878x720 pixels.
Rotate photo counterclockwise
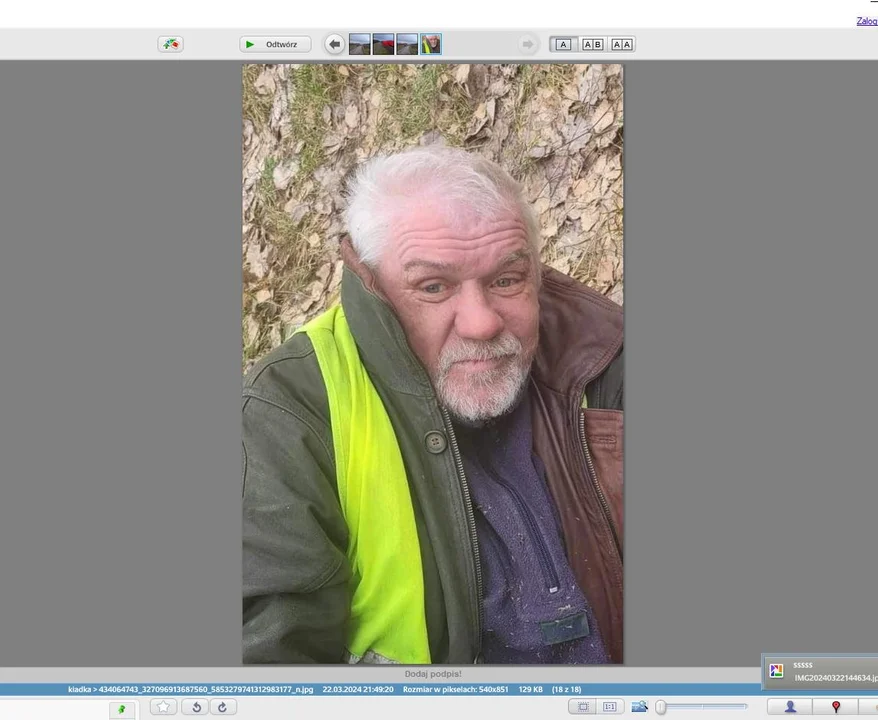(195, 707)
